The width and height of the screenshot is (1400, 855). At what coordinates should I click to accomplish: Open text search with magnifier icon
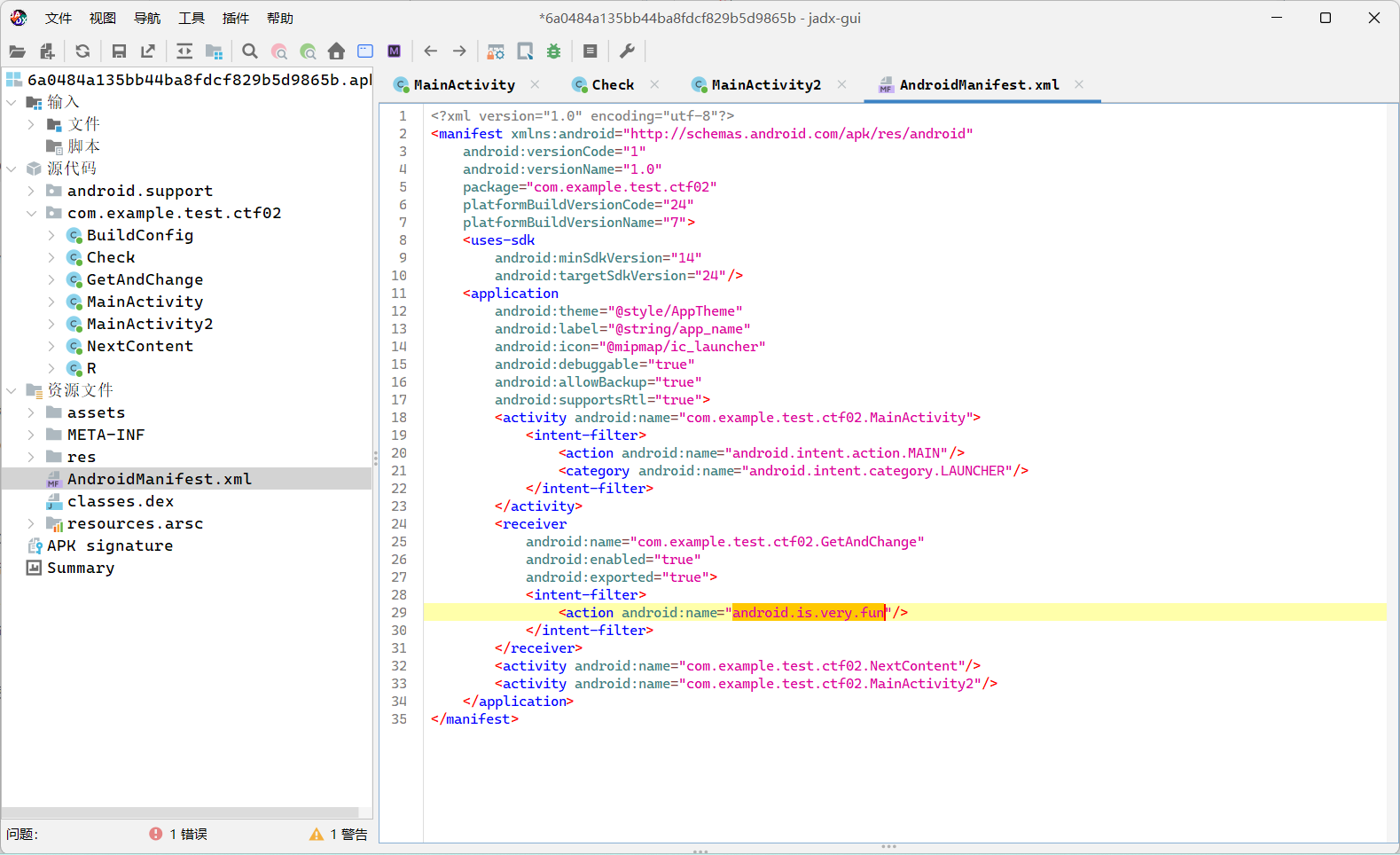pyautogui.click(x=250, y=51)
